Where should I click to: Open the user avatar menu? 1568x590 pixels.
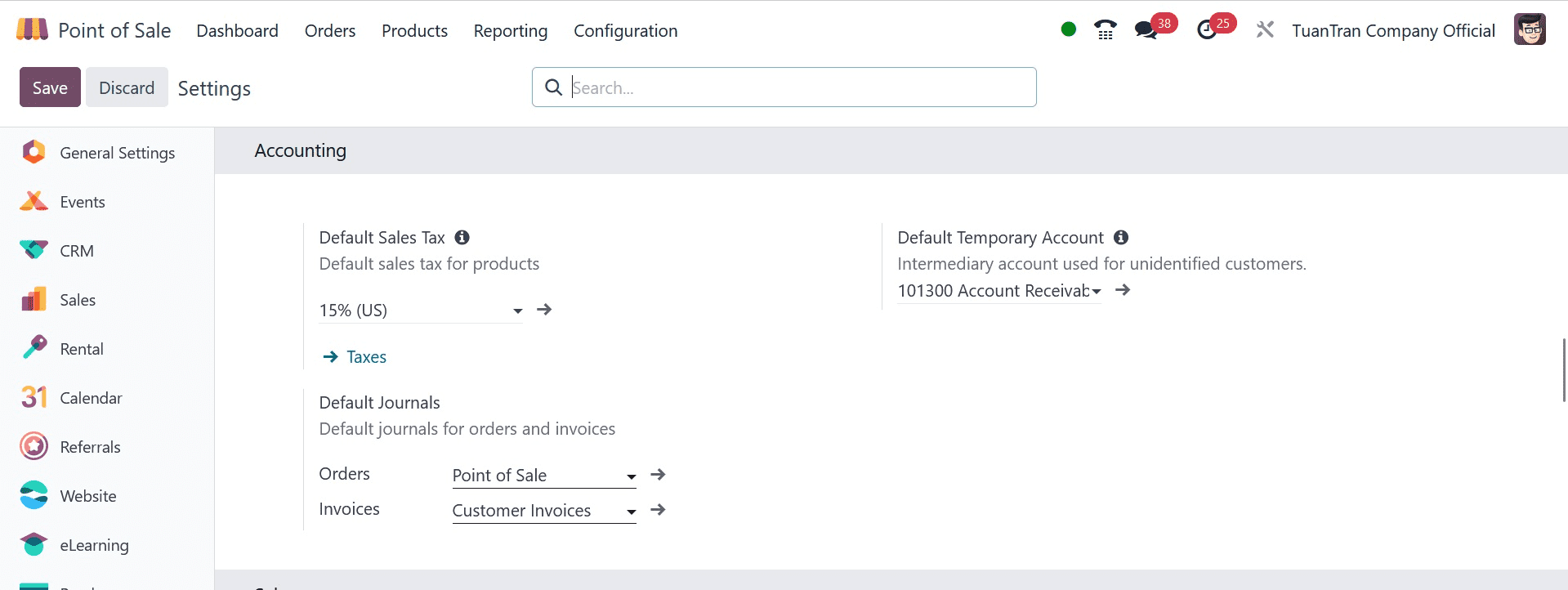tap(1530, 29)
